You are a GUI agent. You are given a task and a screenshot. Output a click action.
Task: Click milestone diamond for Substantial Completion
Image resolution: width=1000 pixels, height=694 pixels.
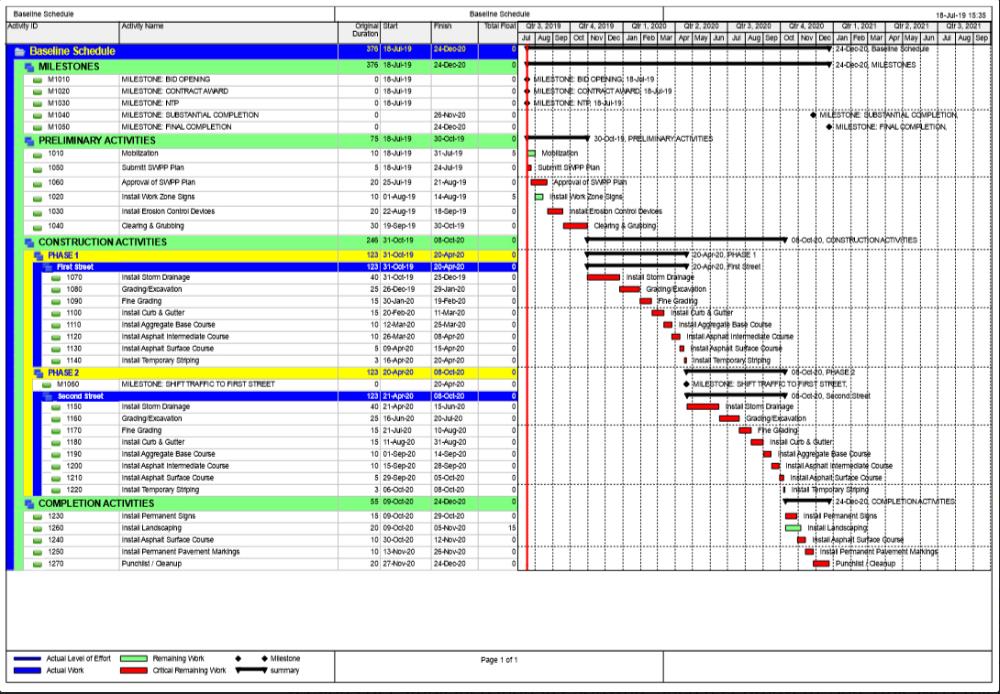[812, 115]
